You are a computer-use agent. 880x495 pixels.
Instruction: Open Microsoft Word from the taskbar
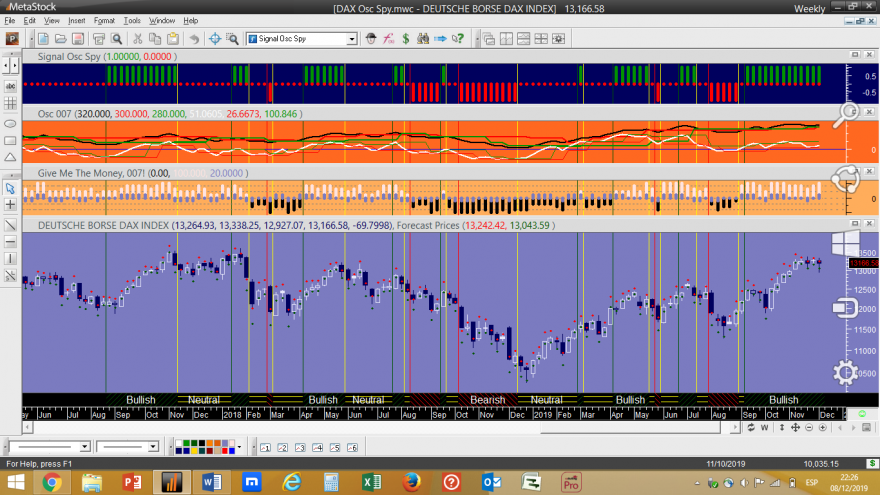click(212, 482)
